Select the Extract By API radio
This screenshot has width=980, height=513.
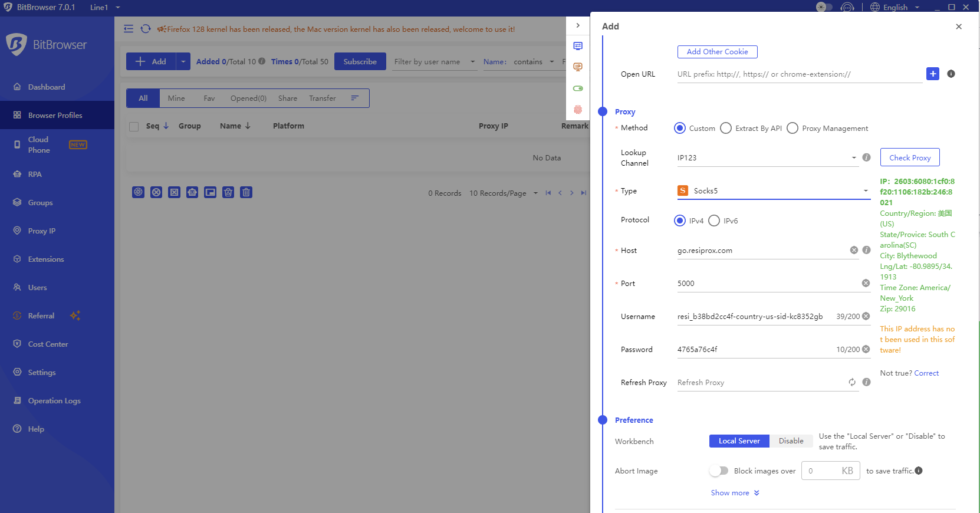pos(726,128)
